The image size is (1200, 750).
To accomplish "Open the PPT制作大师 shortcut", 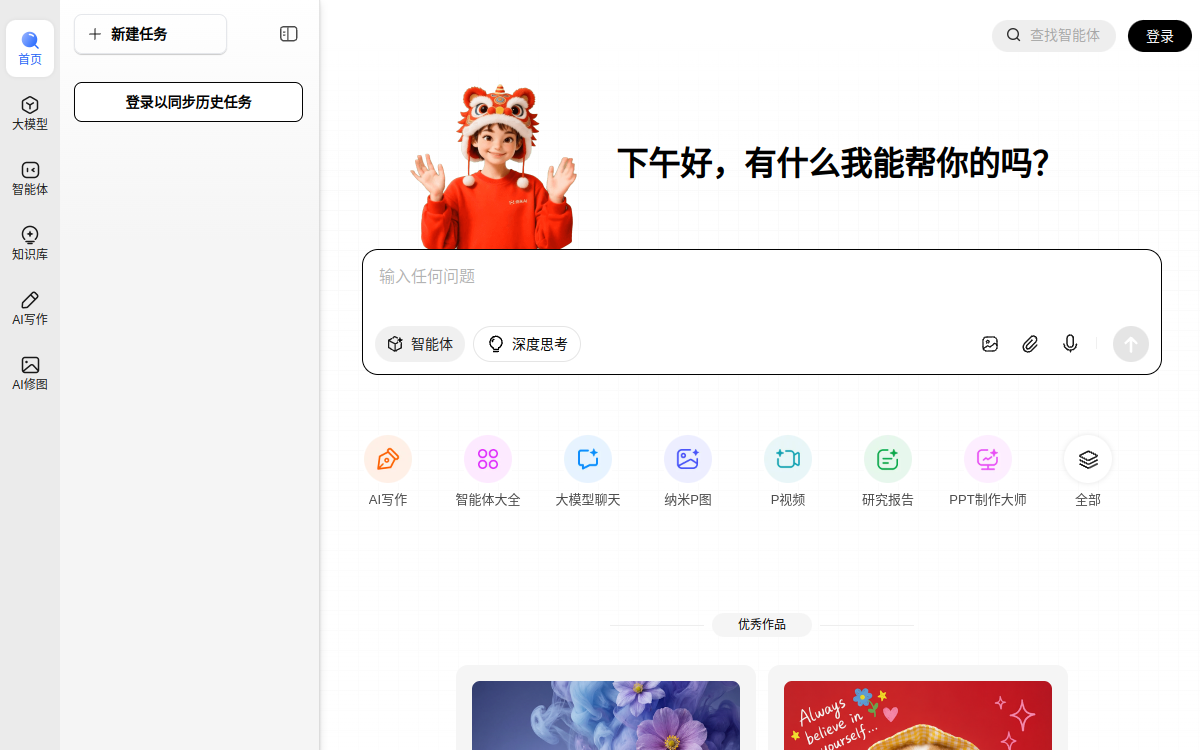I will coord(988,471).
